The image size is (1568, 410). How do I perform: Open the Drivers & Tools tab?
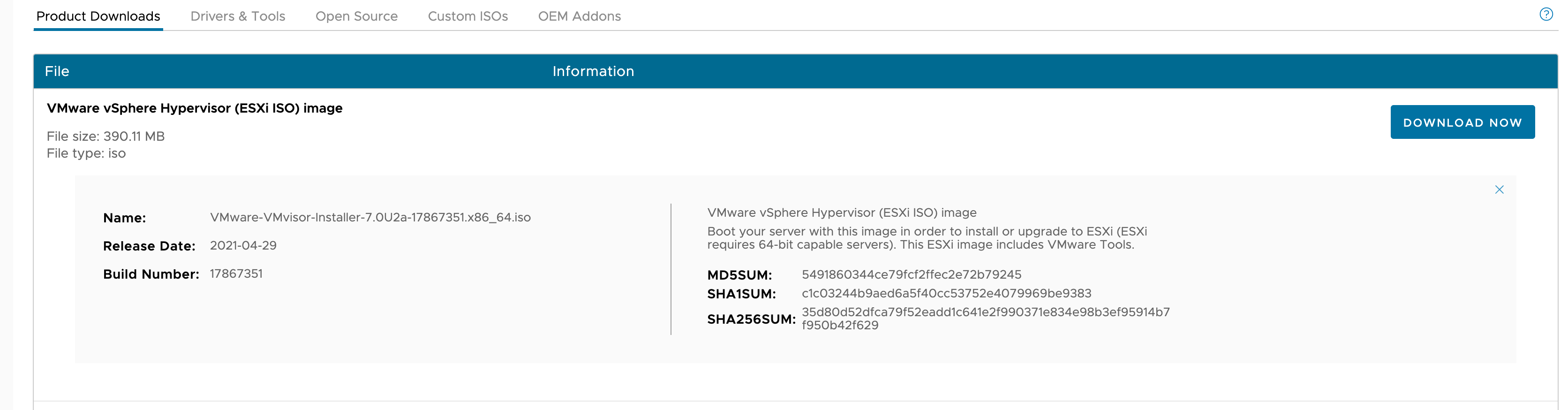237,16
